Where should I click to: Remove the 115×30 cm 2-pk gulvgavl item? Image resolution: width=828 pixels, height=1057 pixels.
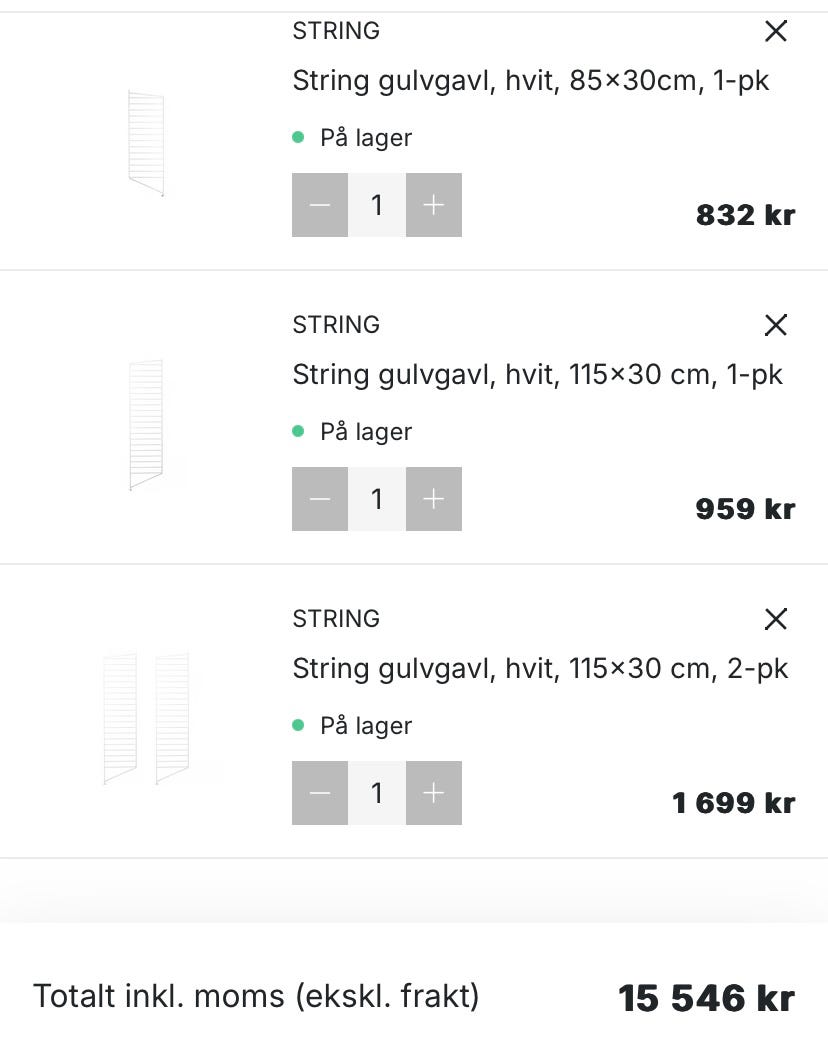(775, 619)
